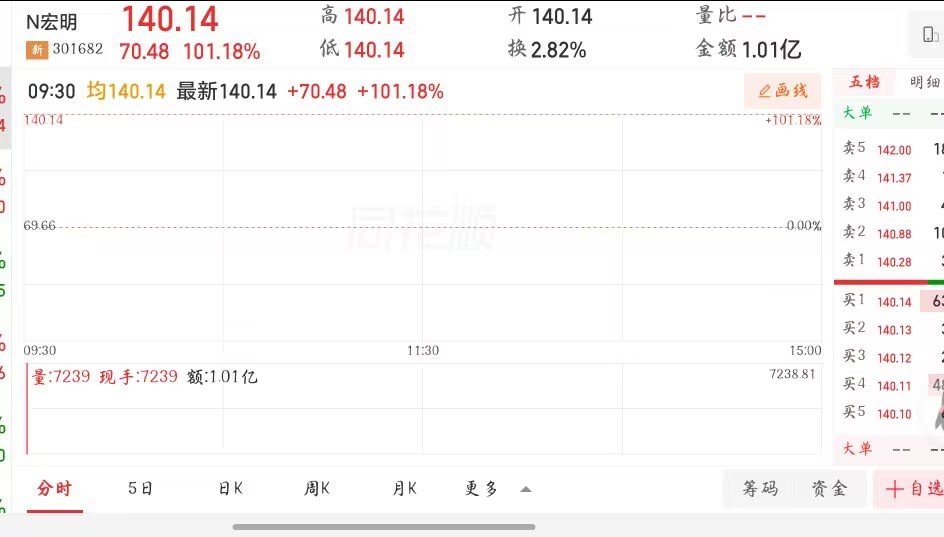Tap the bottom home indicator bar
This screenshot has height=537, width=944.
point(384,527)
